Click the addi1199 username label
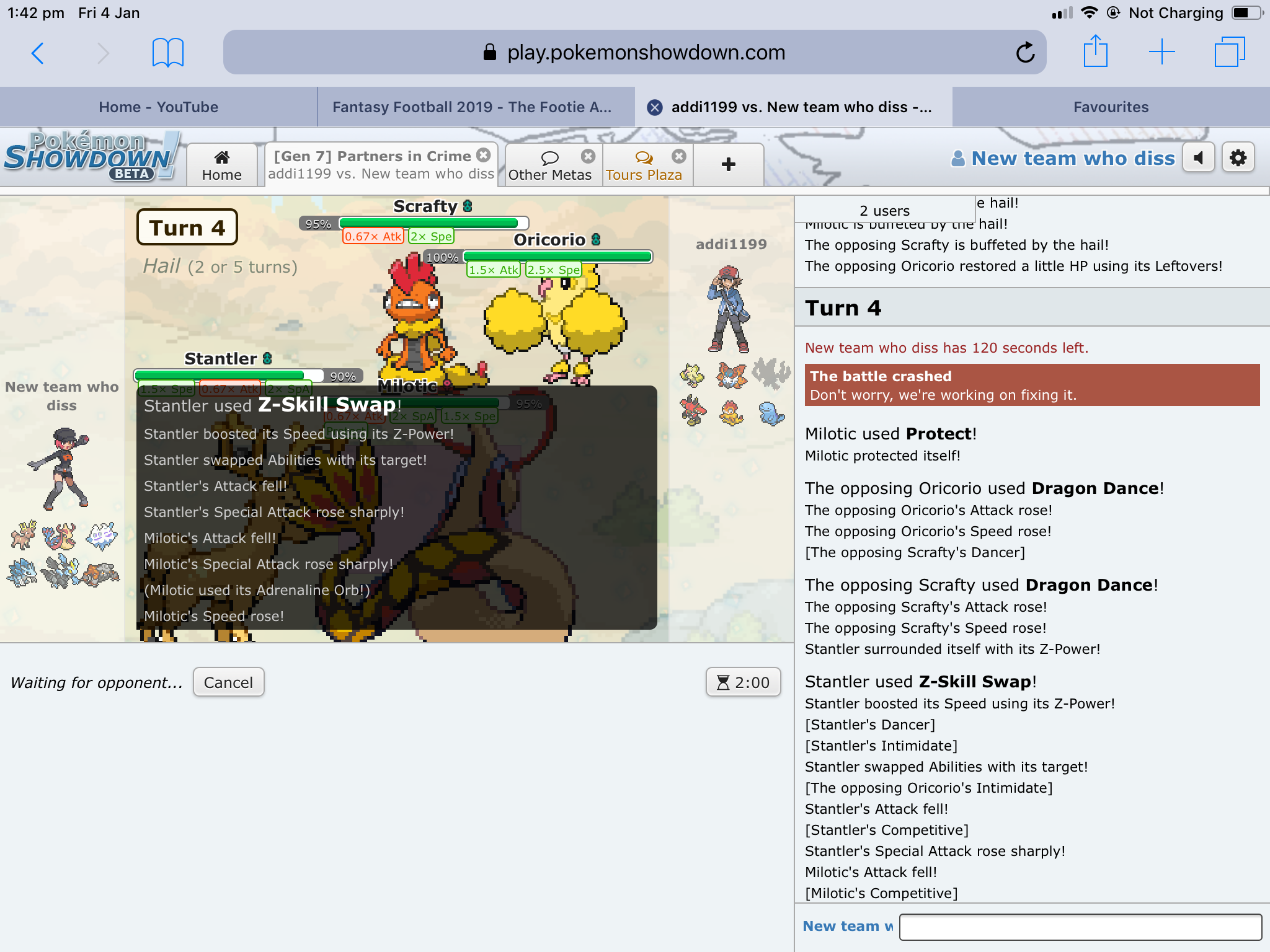 [731, 244]
